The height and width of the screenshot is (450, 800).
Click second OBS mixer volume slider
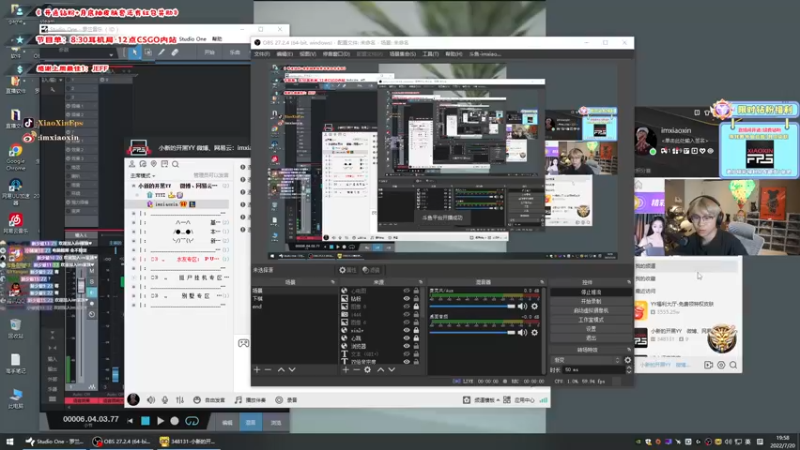pyautogui.click(x=472, y=332)
